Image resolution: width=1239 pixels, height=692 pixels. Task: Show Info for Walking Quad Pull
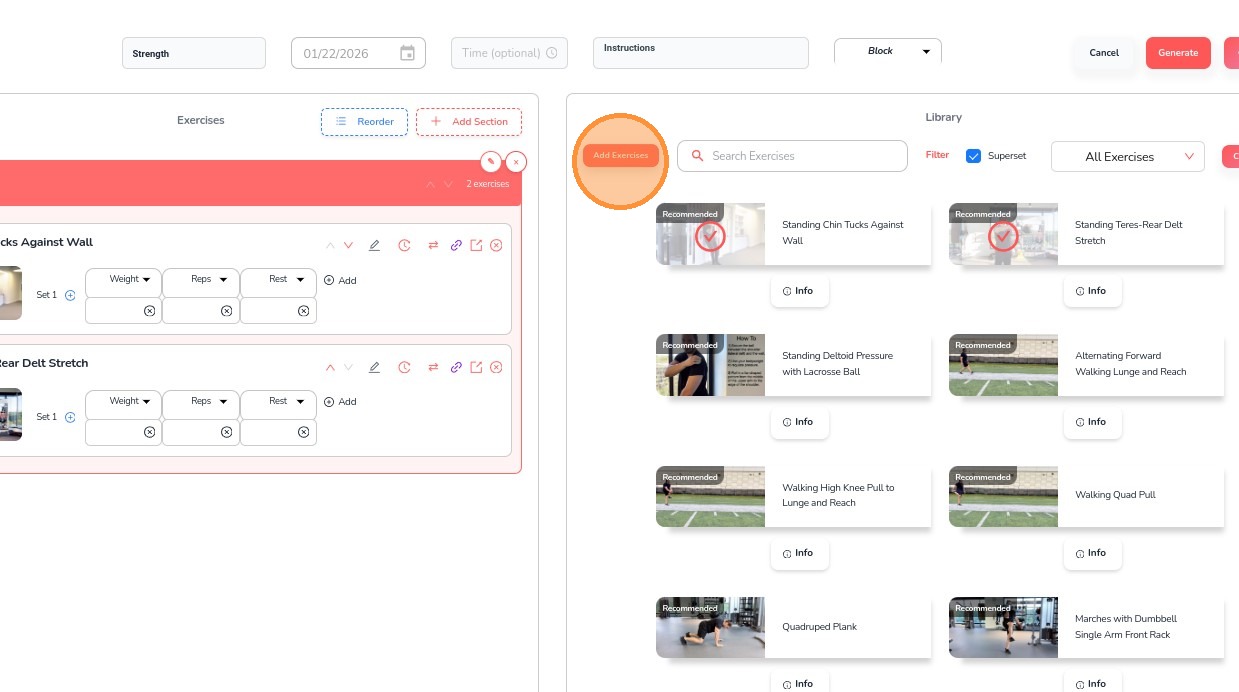(1091, 553)
